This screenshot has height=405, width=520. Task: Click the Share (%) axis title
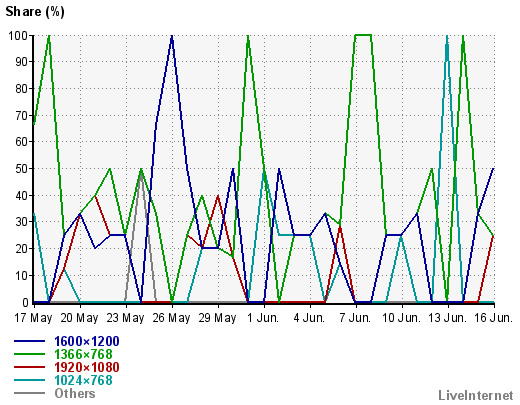click(x=35, y=12)
